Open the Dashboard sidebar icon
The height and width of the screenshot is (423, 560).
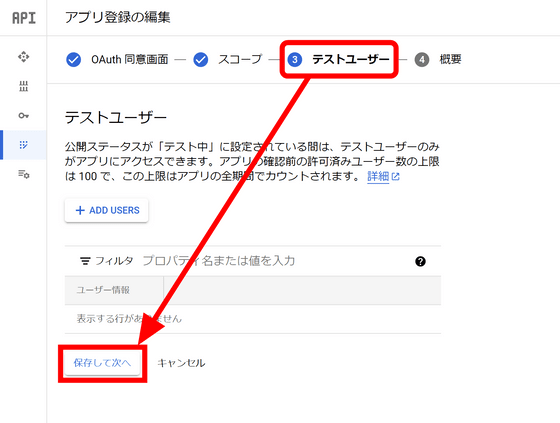[24, 57]
